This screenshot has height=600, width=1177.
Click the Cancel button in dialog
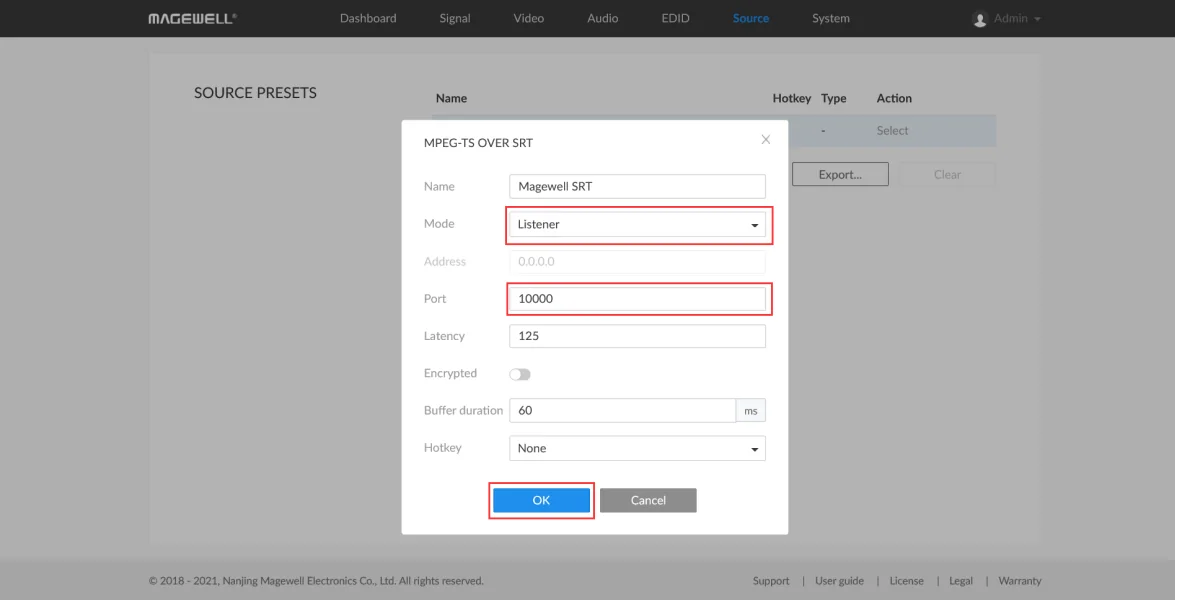(x=648, y=500)
